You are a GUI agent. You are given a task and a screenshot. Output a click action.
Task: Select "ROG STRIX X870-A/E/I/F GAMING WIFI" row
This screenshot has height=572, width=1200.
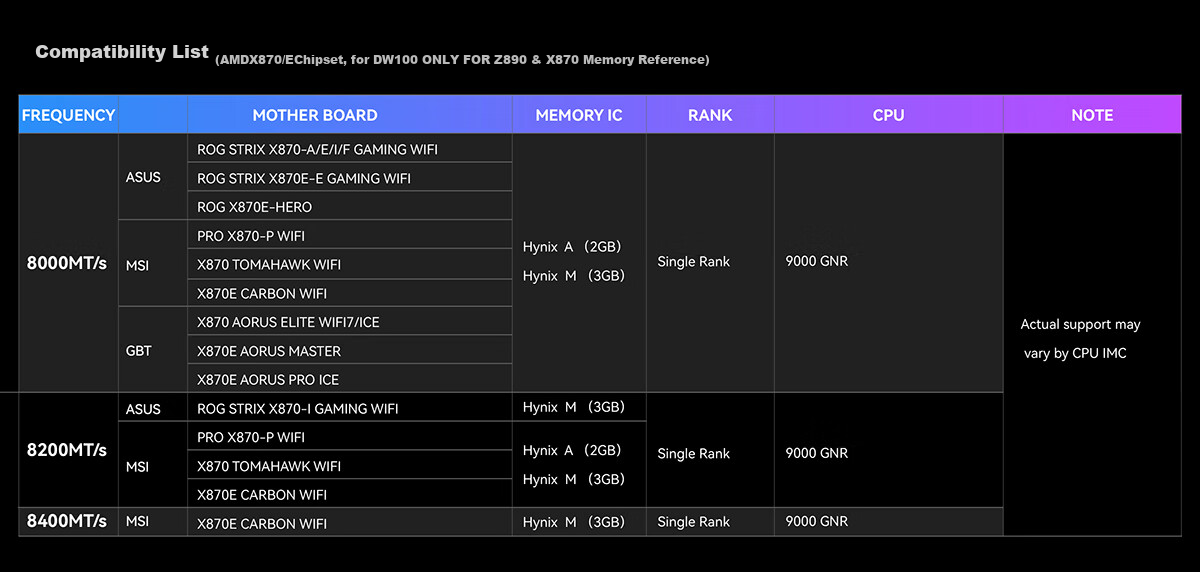click(x=350, y=149)
